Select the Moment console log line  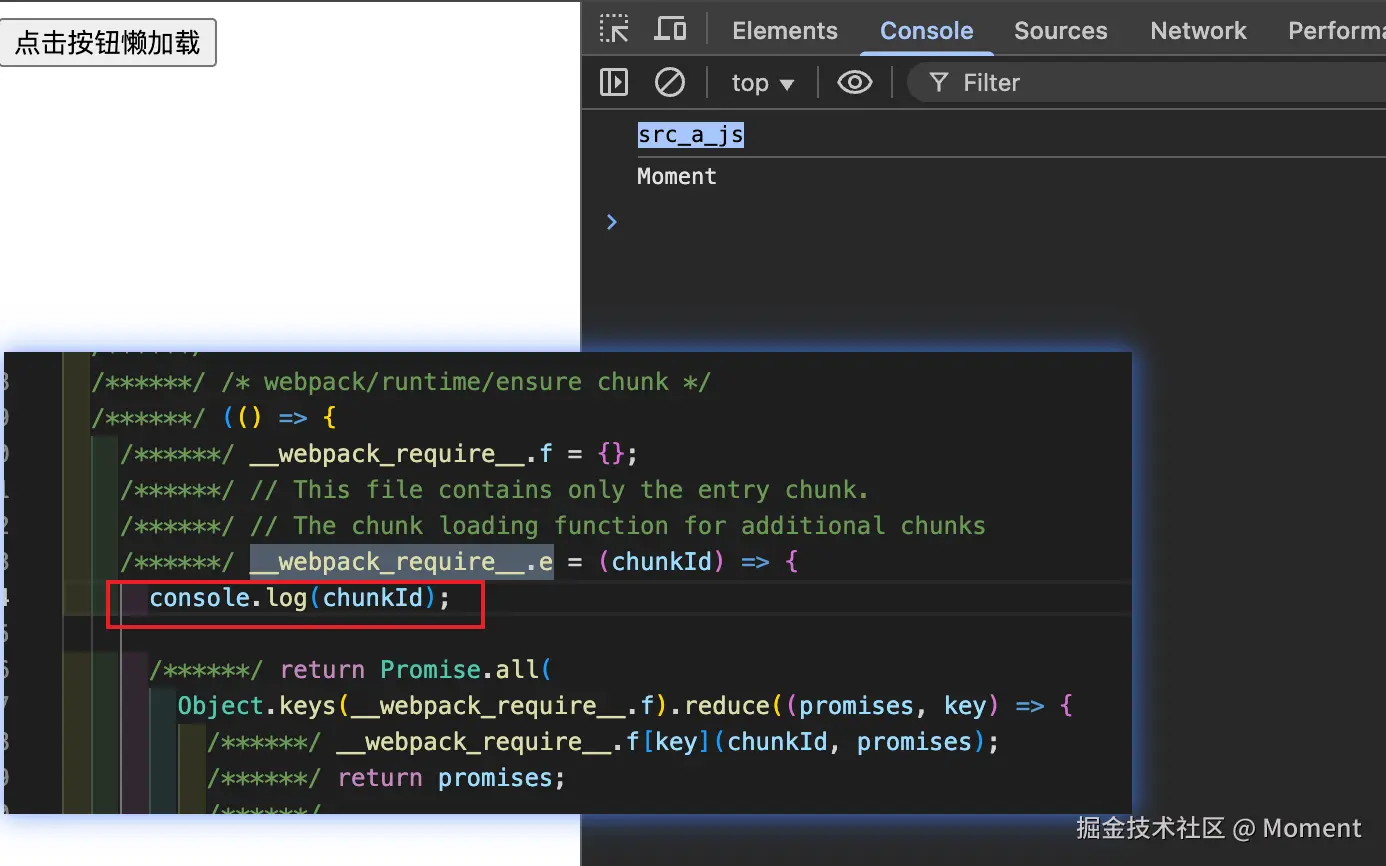[x=677, y=177]
